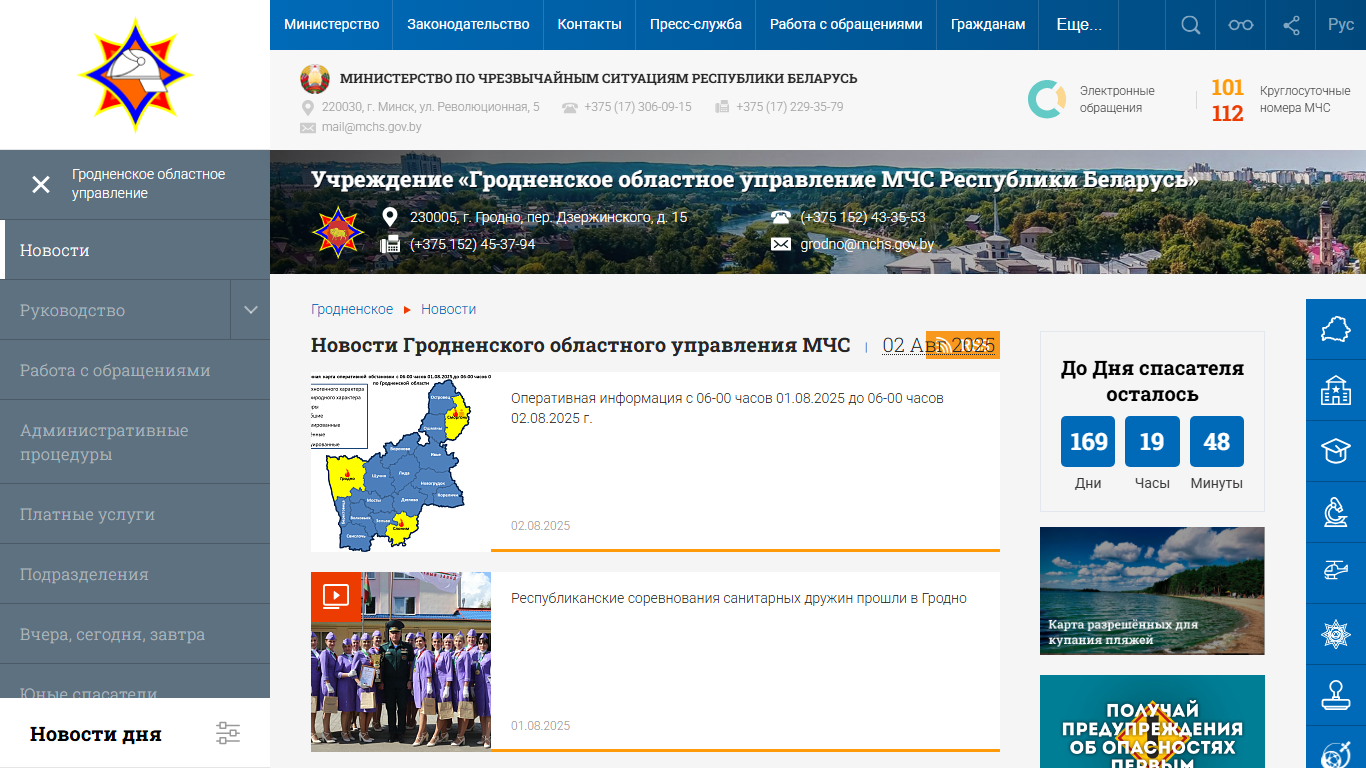Viewport: 1366px width, 768px height.
Task: Click the map pin icon beside Минск address
Action: click(308, 107)
